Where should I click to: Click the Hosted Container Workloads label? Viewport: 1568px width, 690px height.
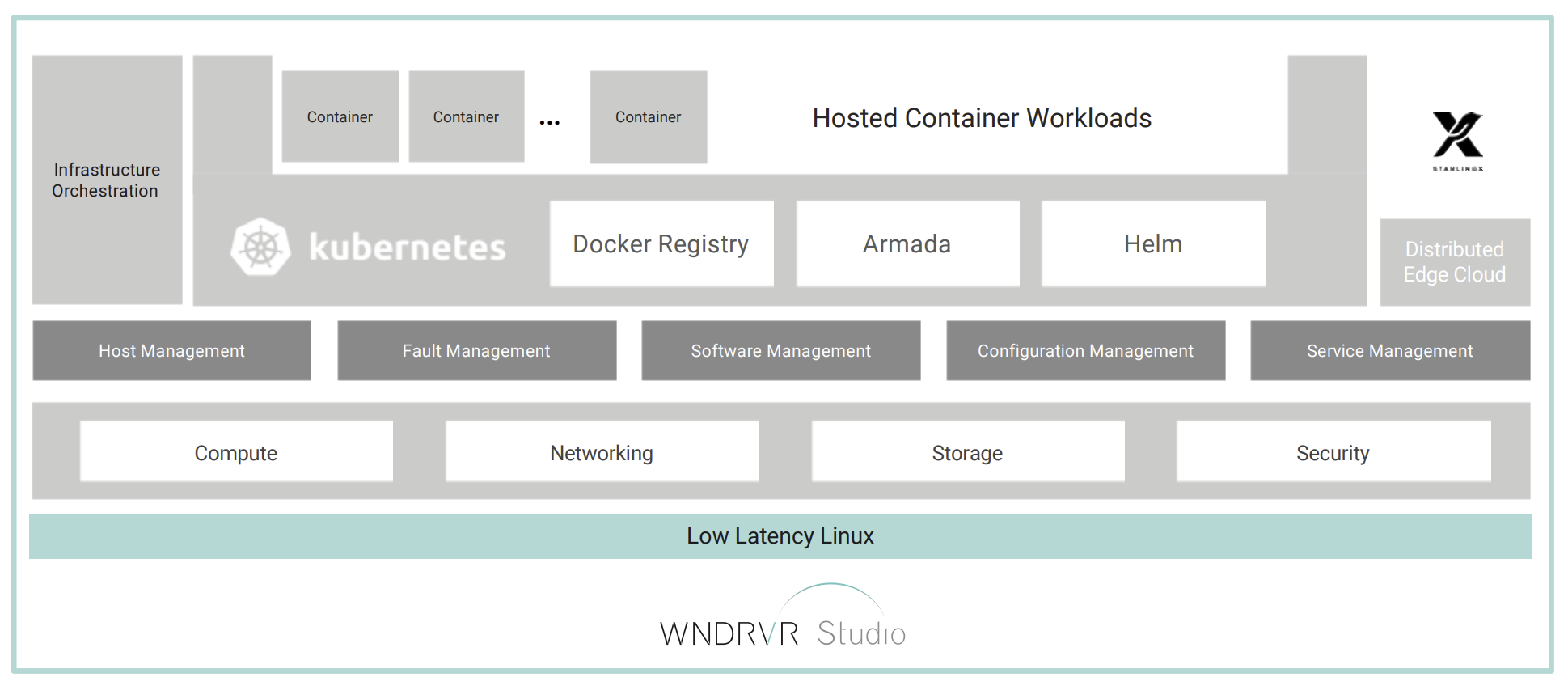click(982, 118)
